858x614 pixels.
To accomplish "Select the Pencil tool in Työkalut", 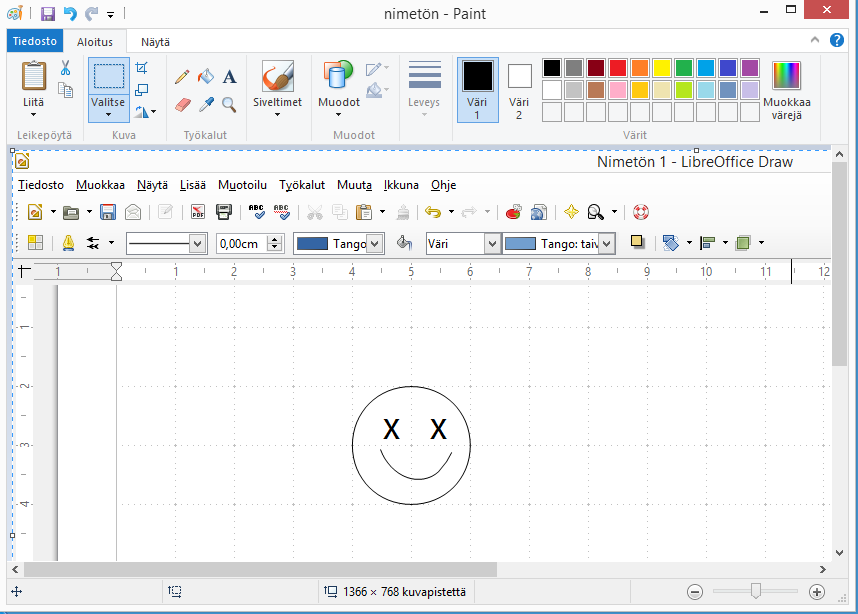I will [x=182, y=77].
